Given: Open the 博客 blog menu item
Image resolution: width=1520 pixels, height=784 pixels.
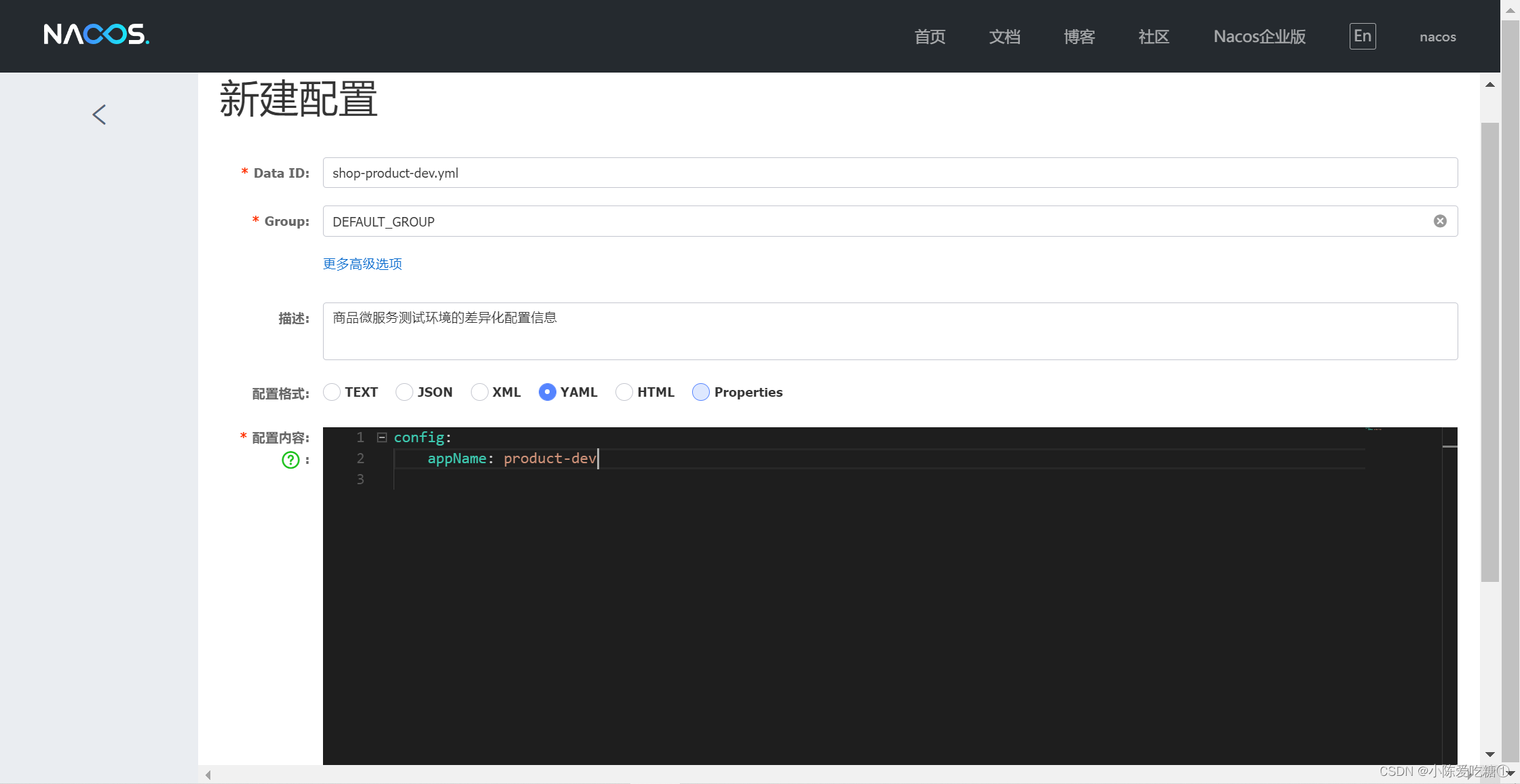Looking at the screenshot, I should [1079, 37].
